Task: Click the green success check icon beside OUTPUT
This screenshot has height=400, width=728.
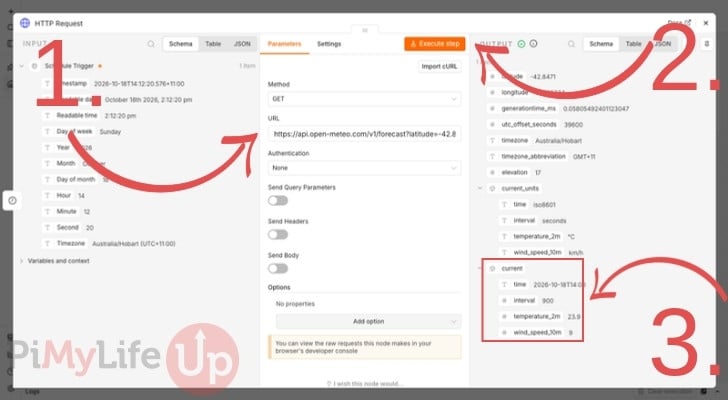Action: [x=521, y=44]
